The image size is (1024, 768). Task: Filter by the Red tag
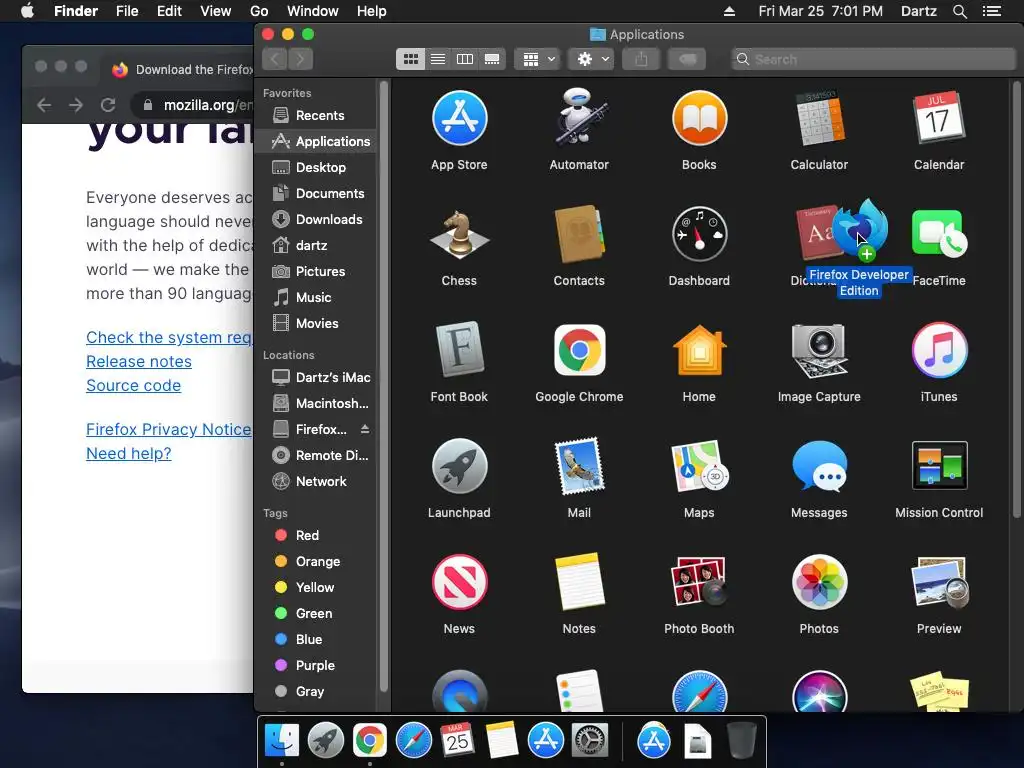316,536
